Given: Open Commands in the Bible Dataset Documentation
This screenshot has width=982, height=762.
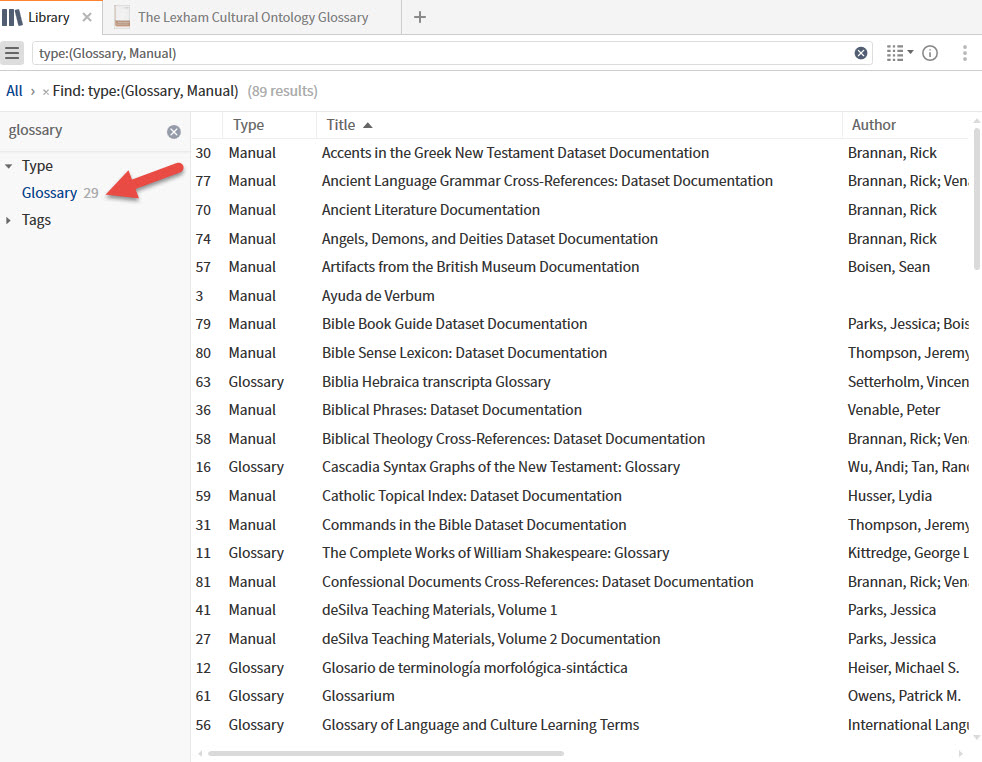Looking at the screenshot, I should (x=473, y=525).
